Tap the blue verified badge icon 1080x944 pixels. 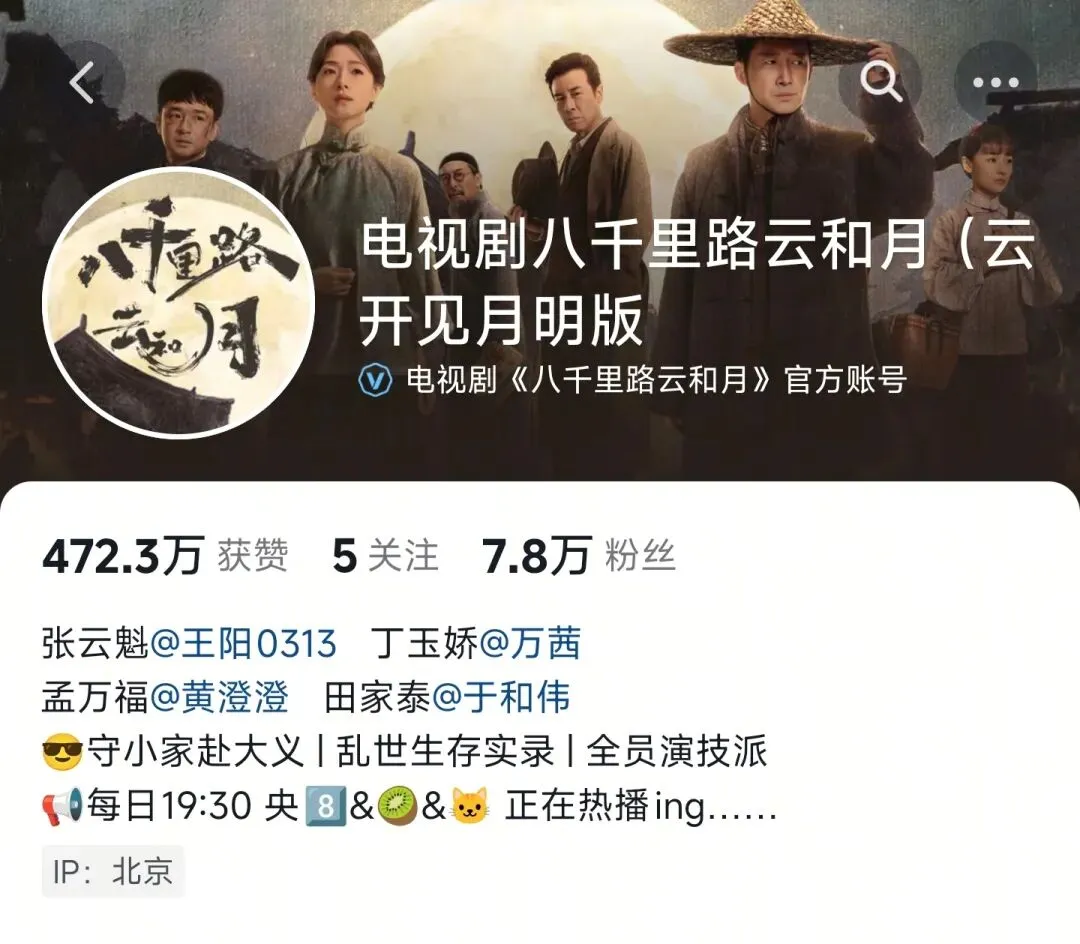pos(376,380)
